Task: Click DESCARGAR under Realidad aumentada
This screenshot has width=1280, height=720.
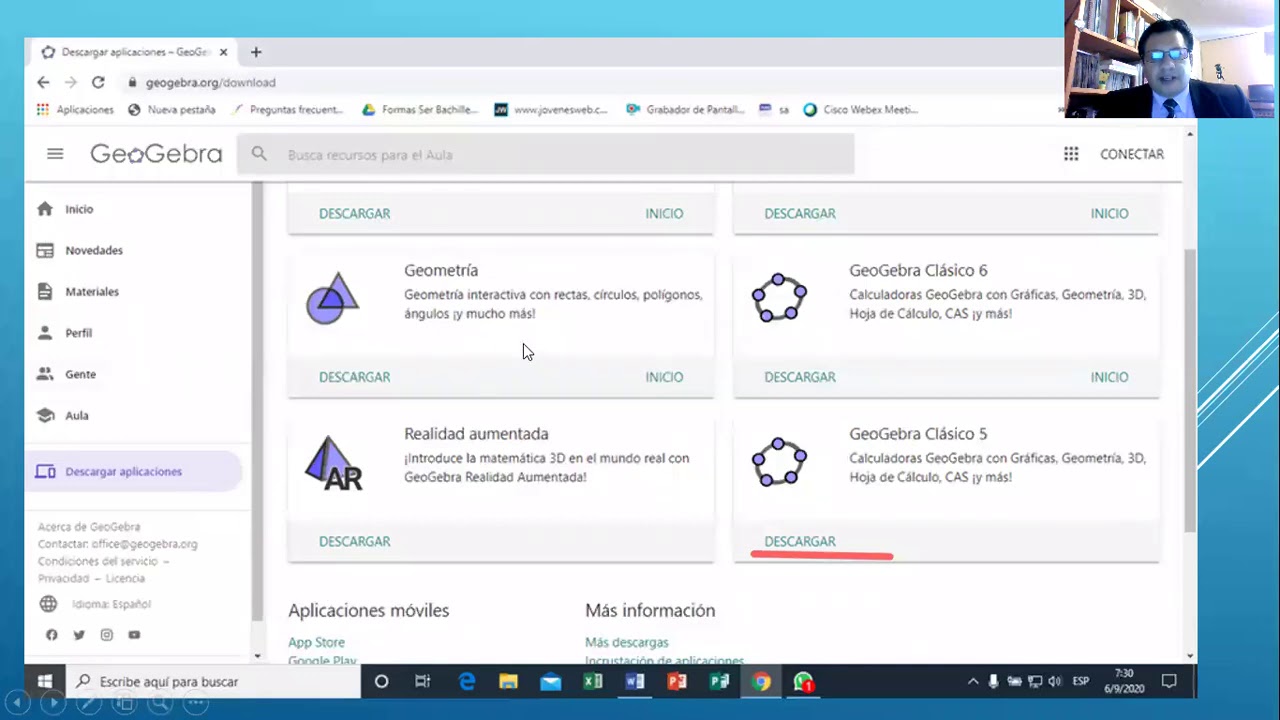Action: click(354, 541)
